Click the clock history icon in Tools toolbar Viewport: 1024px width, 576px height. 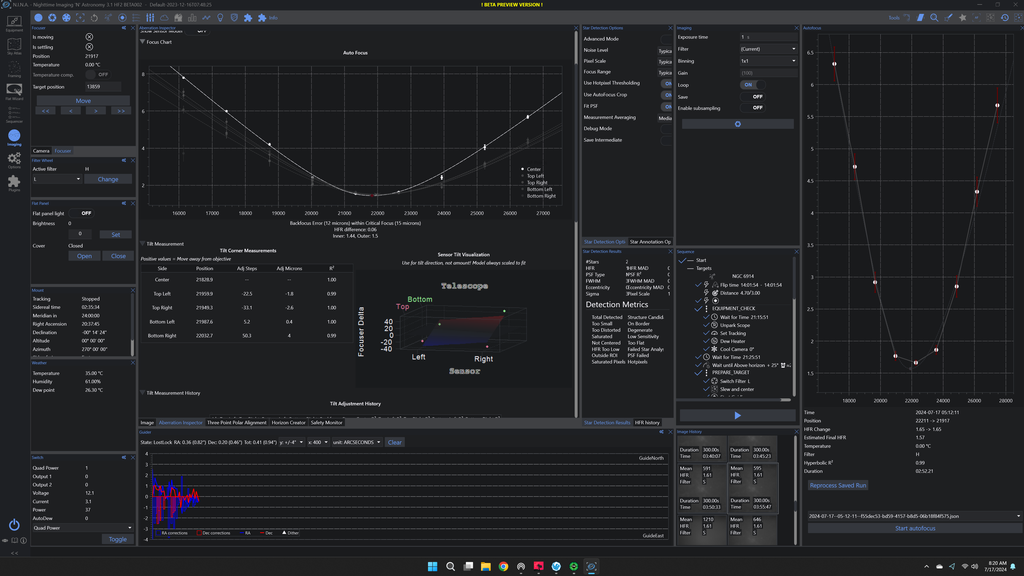[1004, 18]
